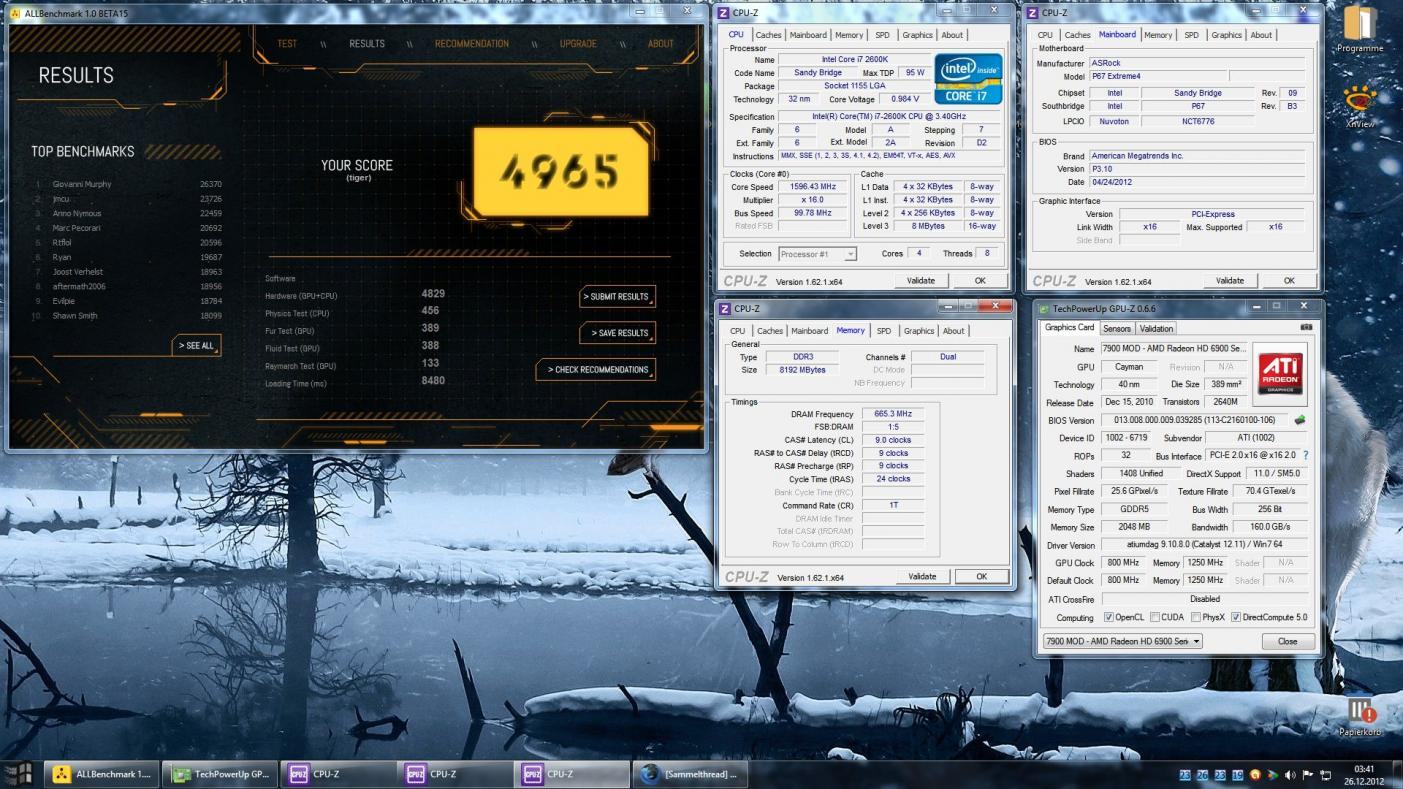1403x789 pixels.
Task: Open the Sammelthread browser taskbar button
Action: pyautogui.click(x=689, y=774)
